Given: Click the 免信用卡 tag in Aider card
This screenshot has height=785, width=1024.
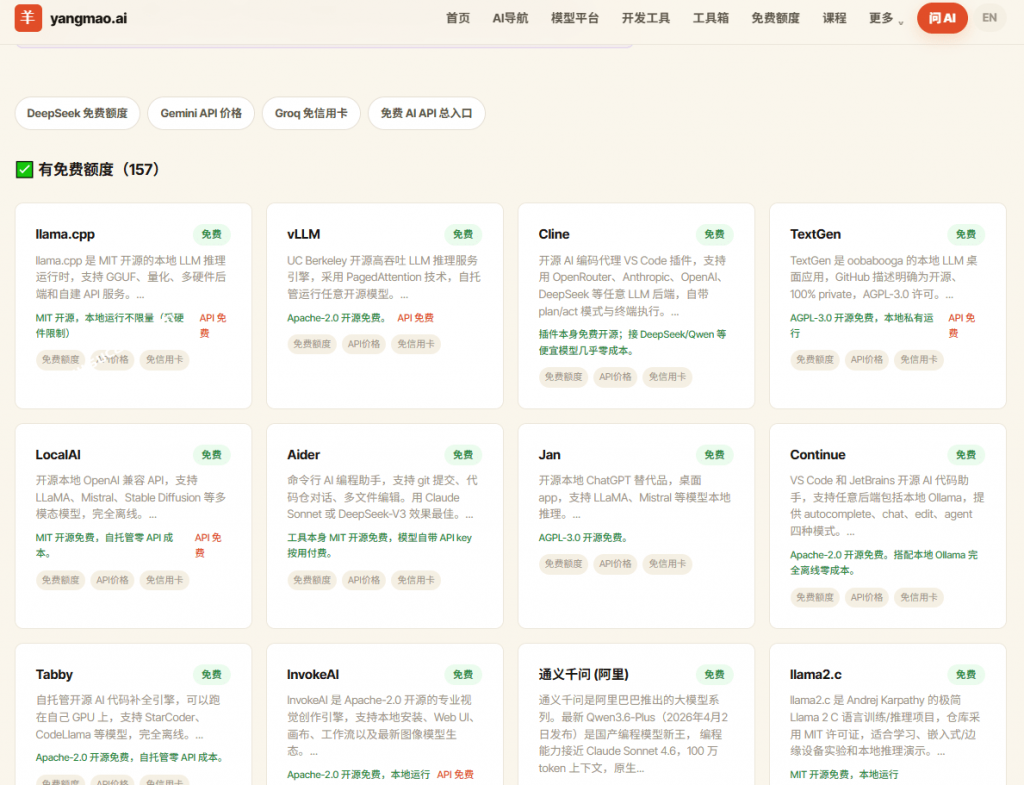Looking at the screenshot, I should point(416,580).
